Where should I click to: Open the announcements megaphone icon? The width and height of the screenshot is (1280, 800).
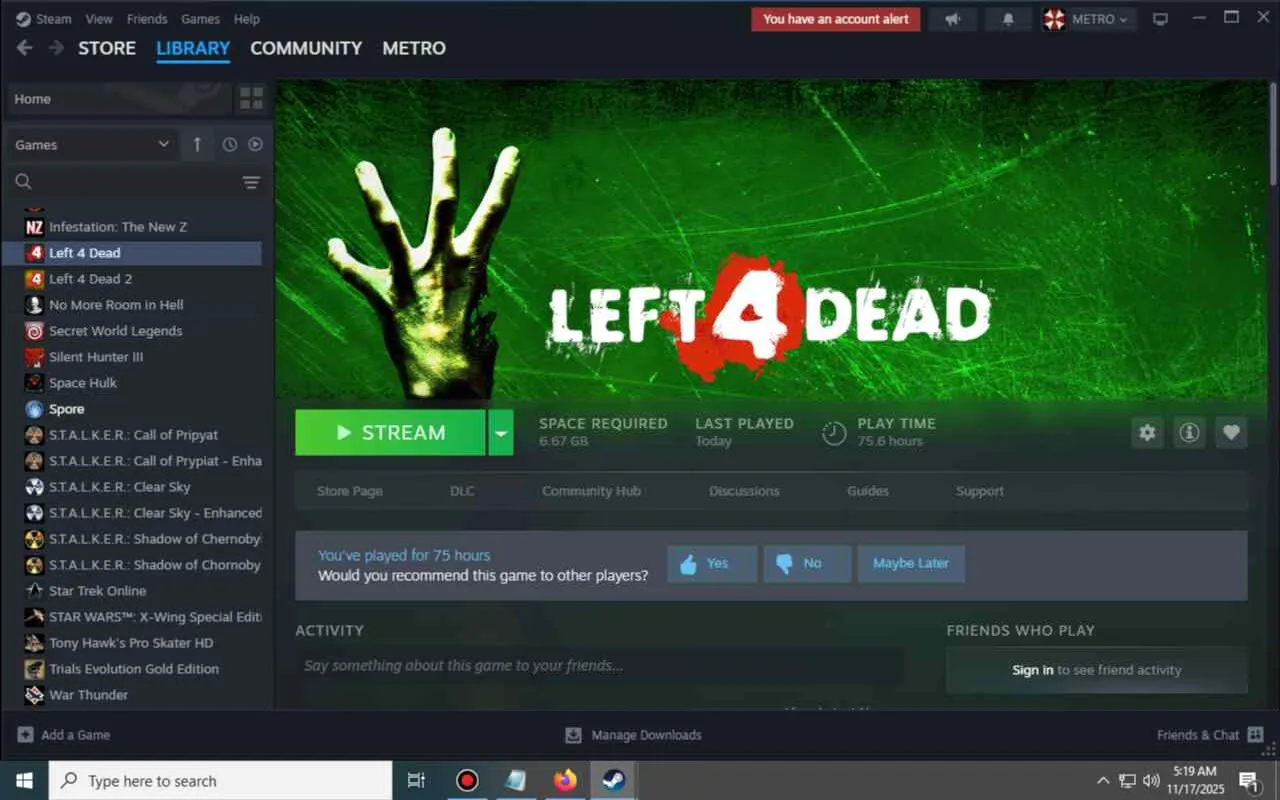click(x=952, y=19)
